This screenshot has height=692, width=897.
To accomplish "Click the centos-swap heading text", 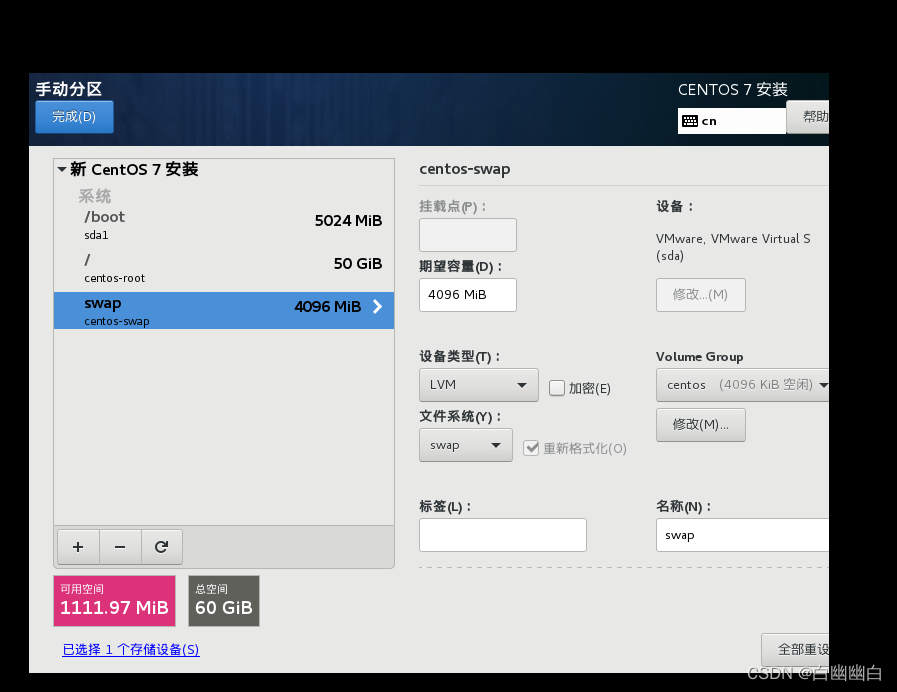I will [465, 169].
